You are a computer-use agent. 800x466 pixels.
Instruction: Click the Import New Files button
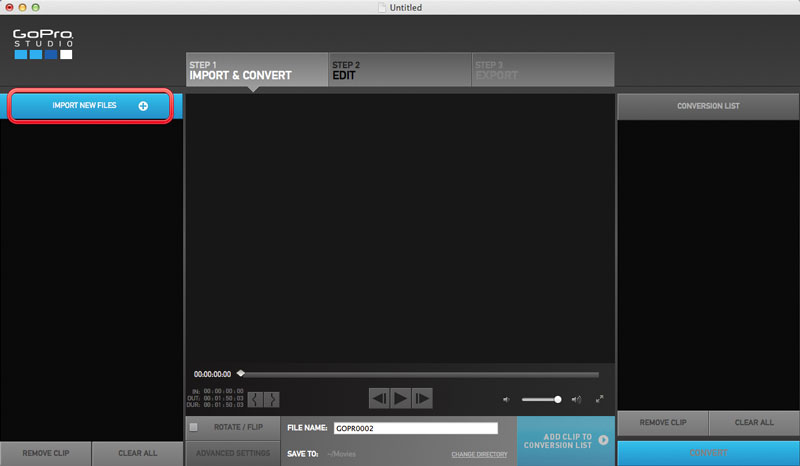[96, 106]
